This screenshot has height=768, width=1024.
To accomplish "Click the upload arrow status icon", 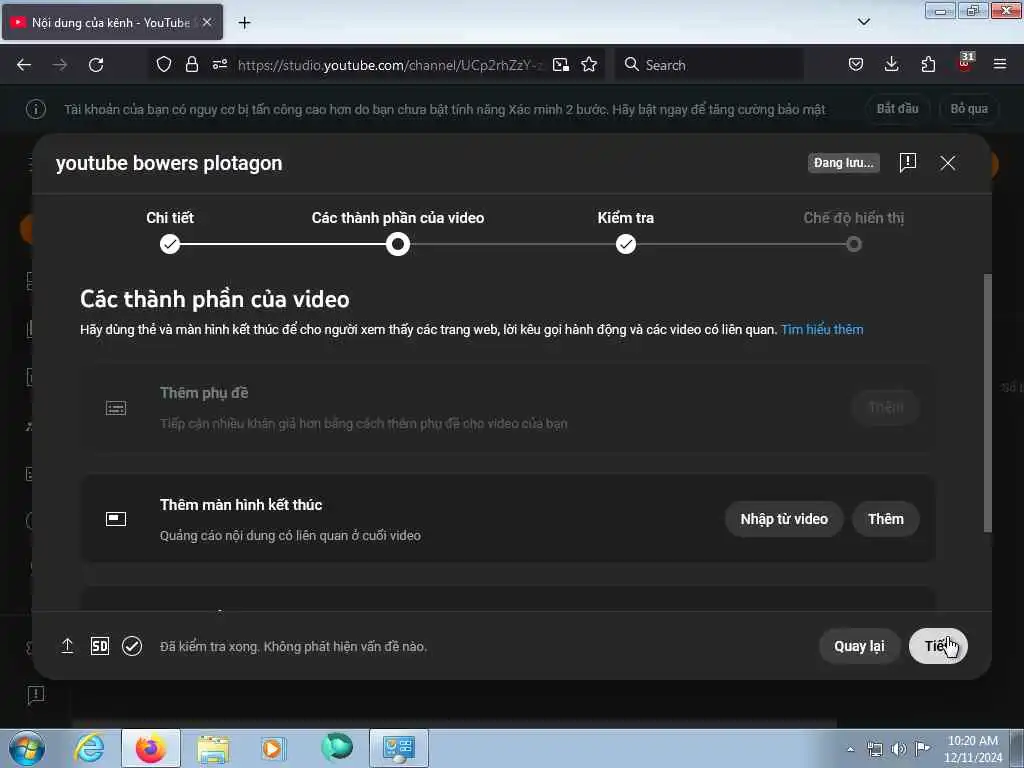I will click(x=67, y=646).
